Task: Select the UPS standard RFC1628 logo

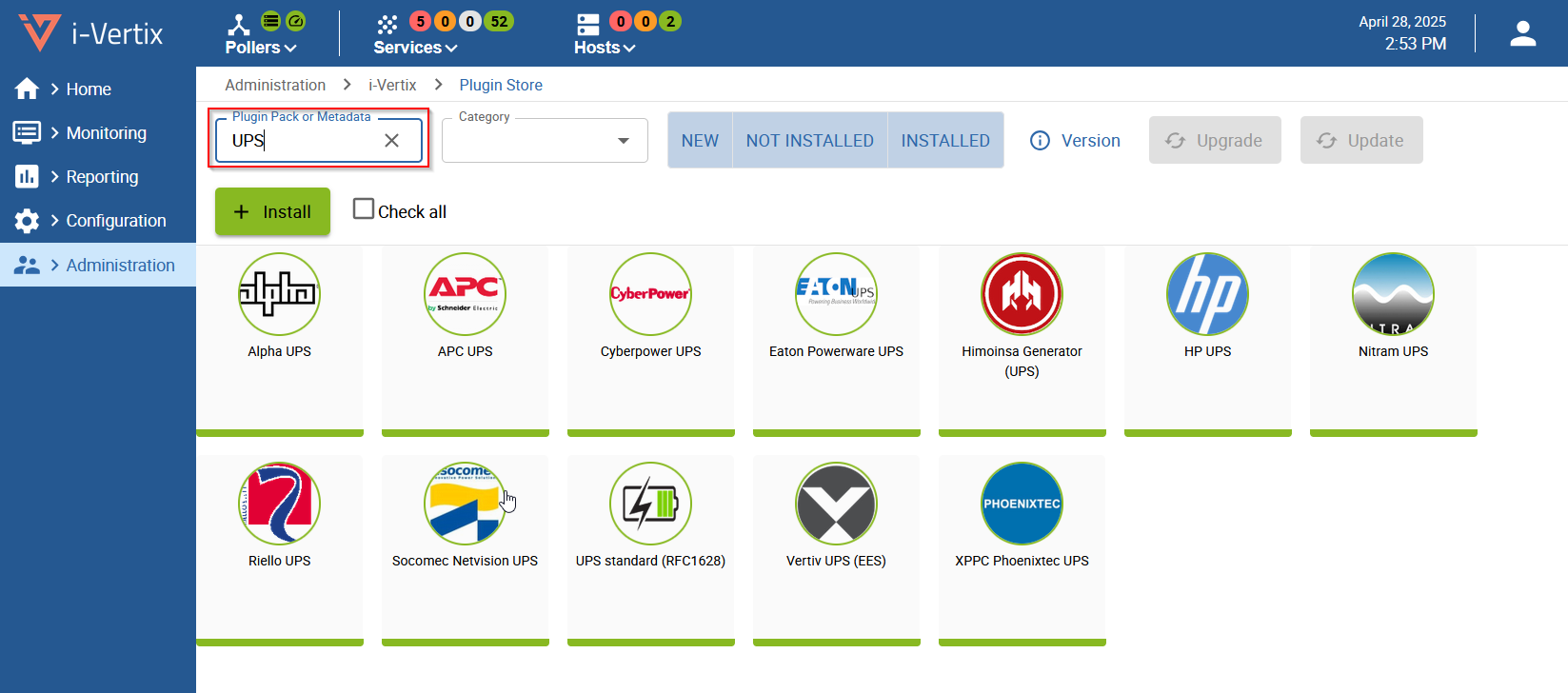Action: click(650, 504)
